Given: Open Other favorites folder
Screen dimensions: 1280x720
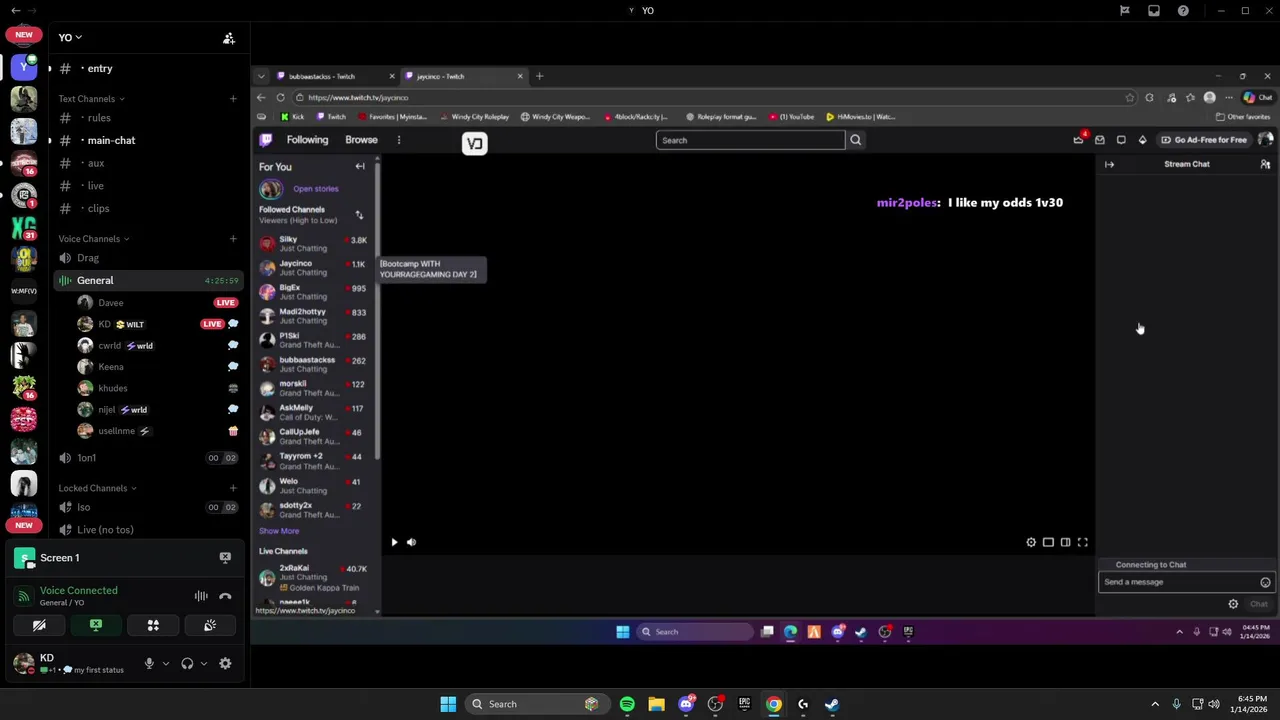Looking at the screenshot, I should click(x=1242, y=117).
